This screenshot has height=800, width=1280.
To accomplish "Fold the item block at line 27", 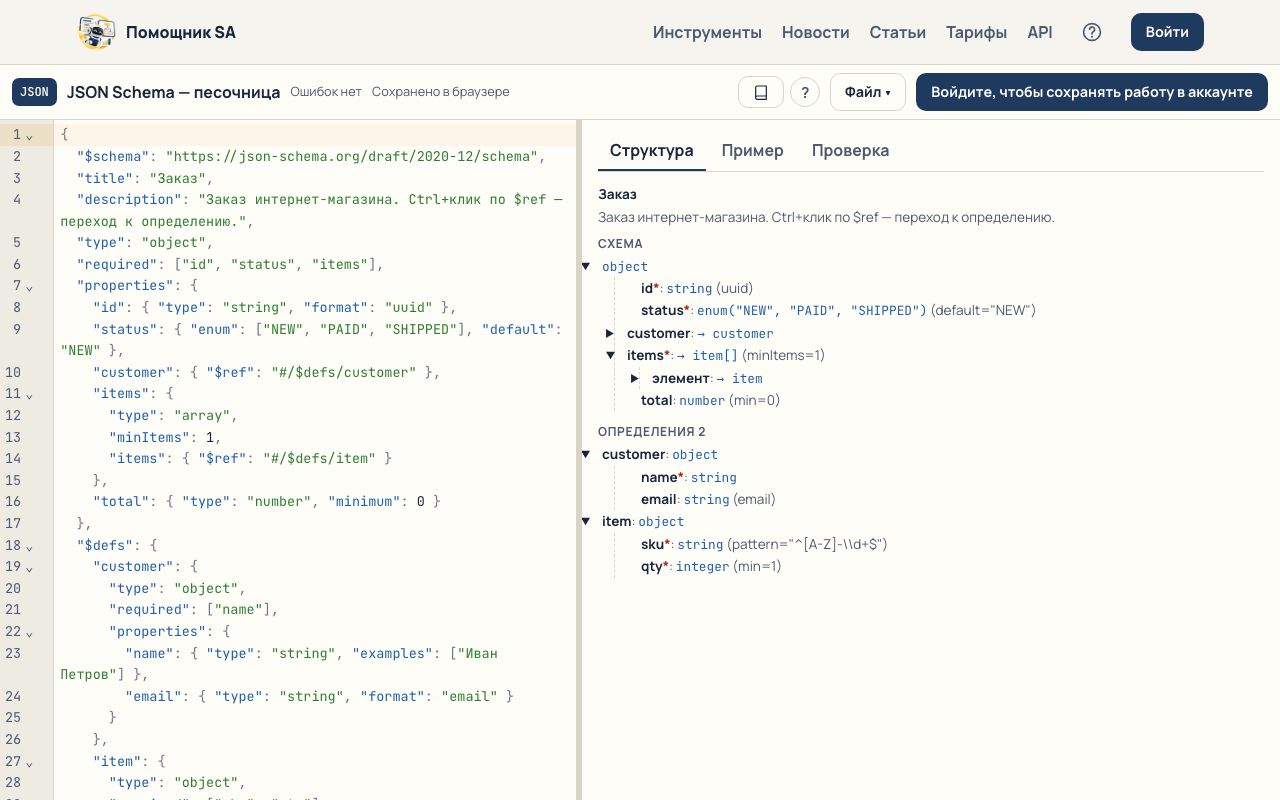I will point(30,763).
